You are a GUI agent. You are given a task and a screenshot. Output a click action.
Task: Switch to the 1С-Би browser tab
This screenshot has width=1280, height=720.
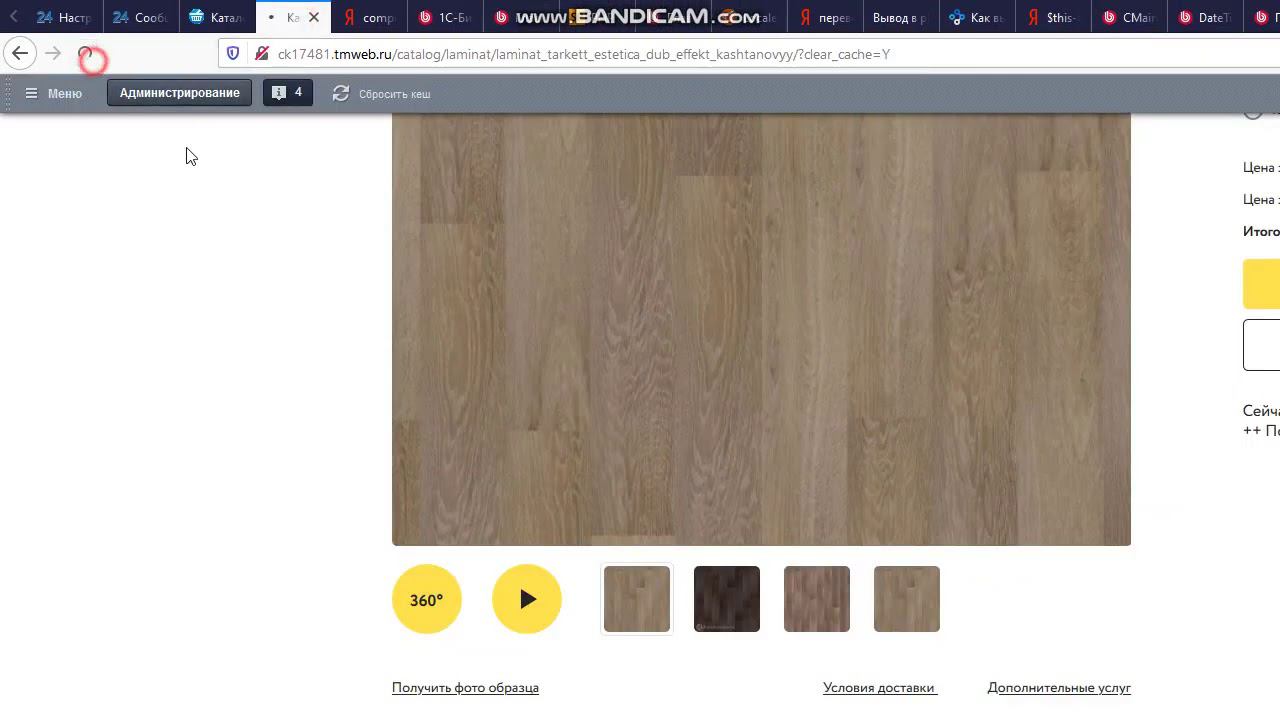tap(446, 17)
